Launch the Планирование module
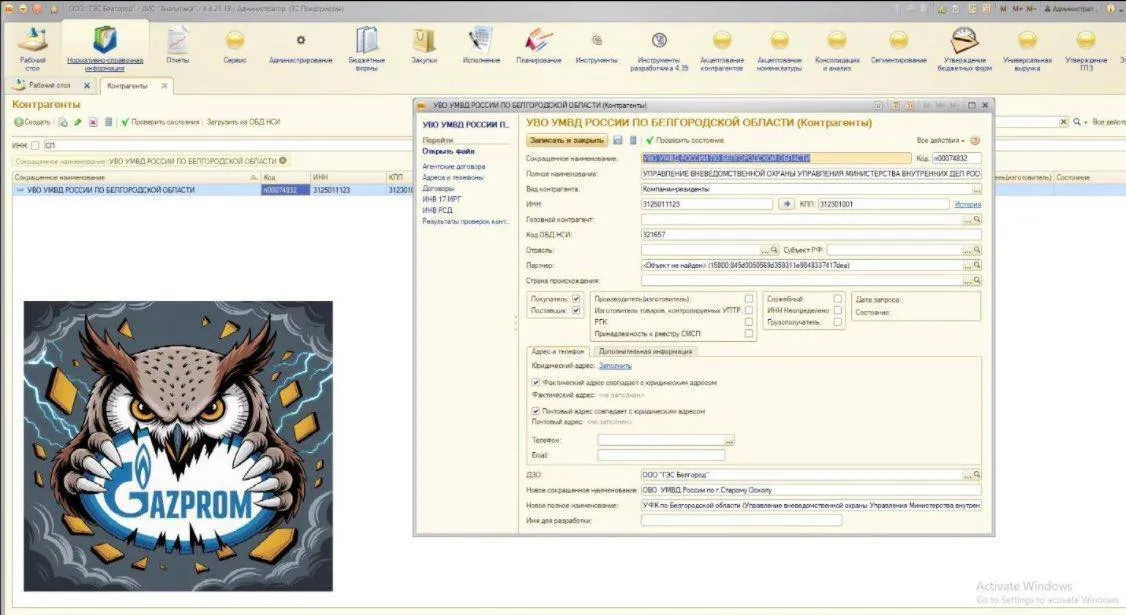 tap(538, 45)
